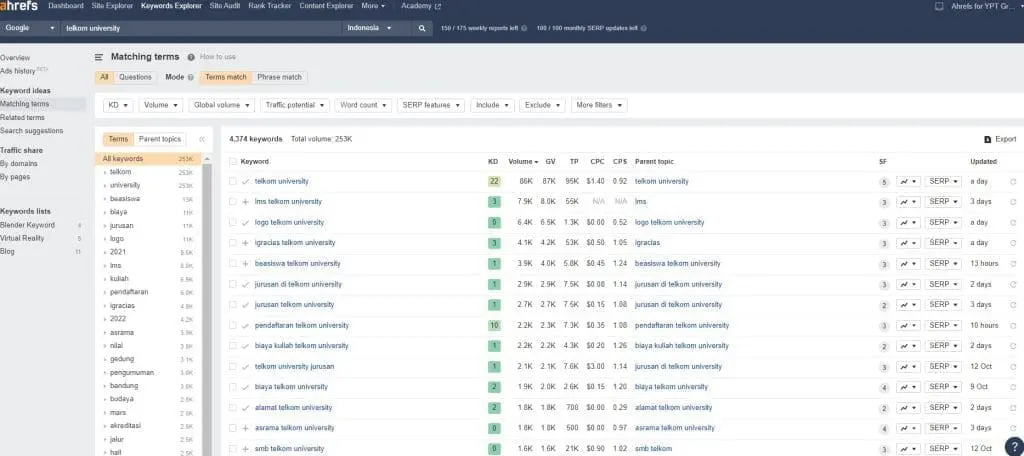Click the search magnifier button
The width and height of the screenshot is (1024, 456).
pos(422,28)
